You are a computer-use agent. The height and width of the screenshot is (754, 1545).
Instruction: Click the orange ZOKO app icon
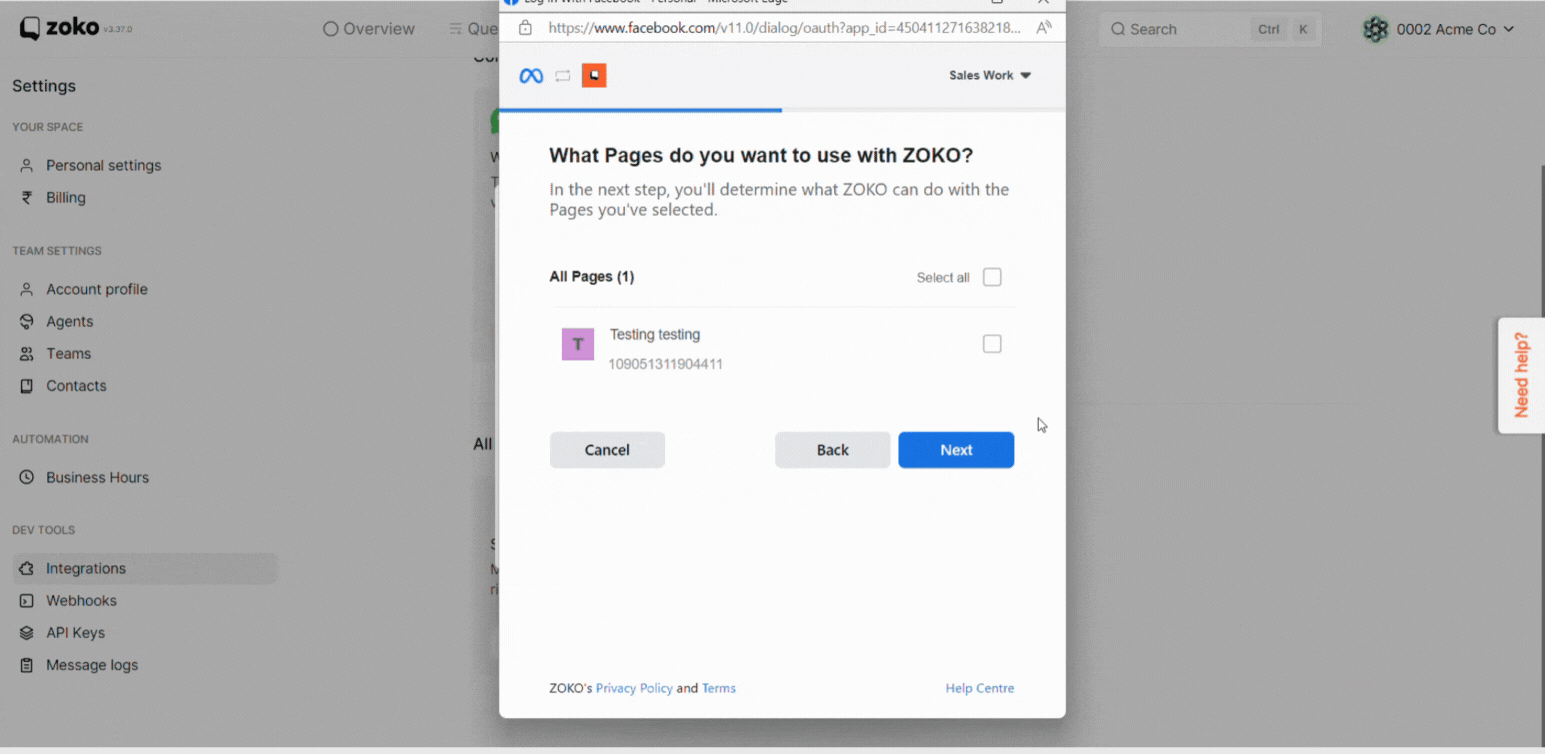594,76
